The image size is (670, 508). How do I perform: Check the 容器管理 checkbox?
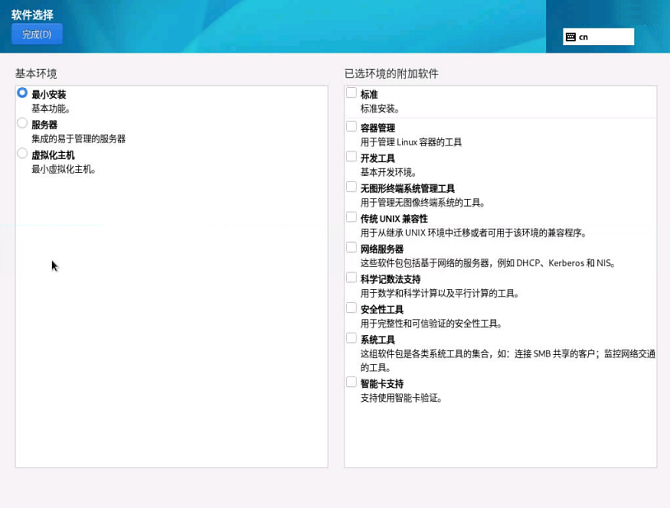(351, 127)
